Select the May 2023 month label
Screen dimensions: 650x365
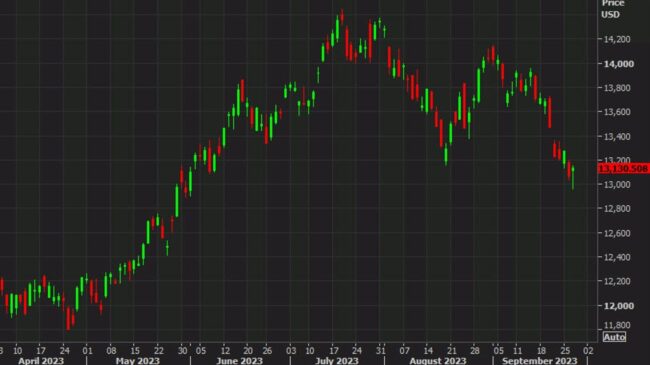138,360
